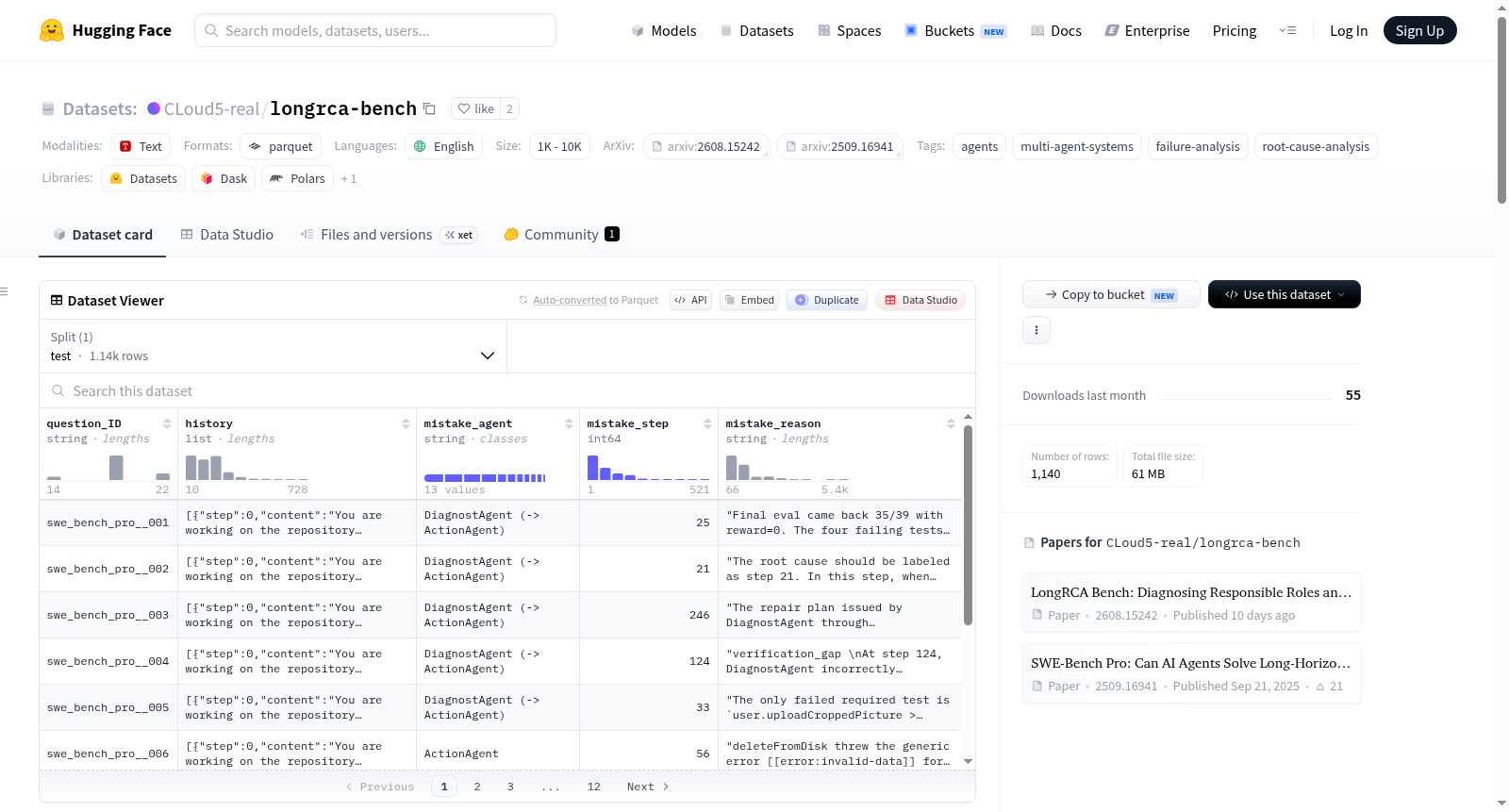1509x812 pixels.
Task: Click the 1K - 10K size tag
Action: tap(559, 146)
